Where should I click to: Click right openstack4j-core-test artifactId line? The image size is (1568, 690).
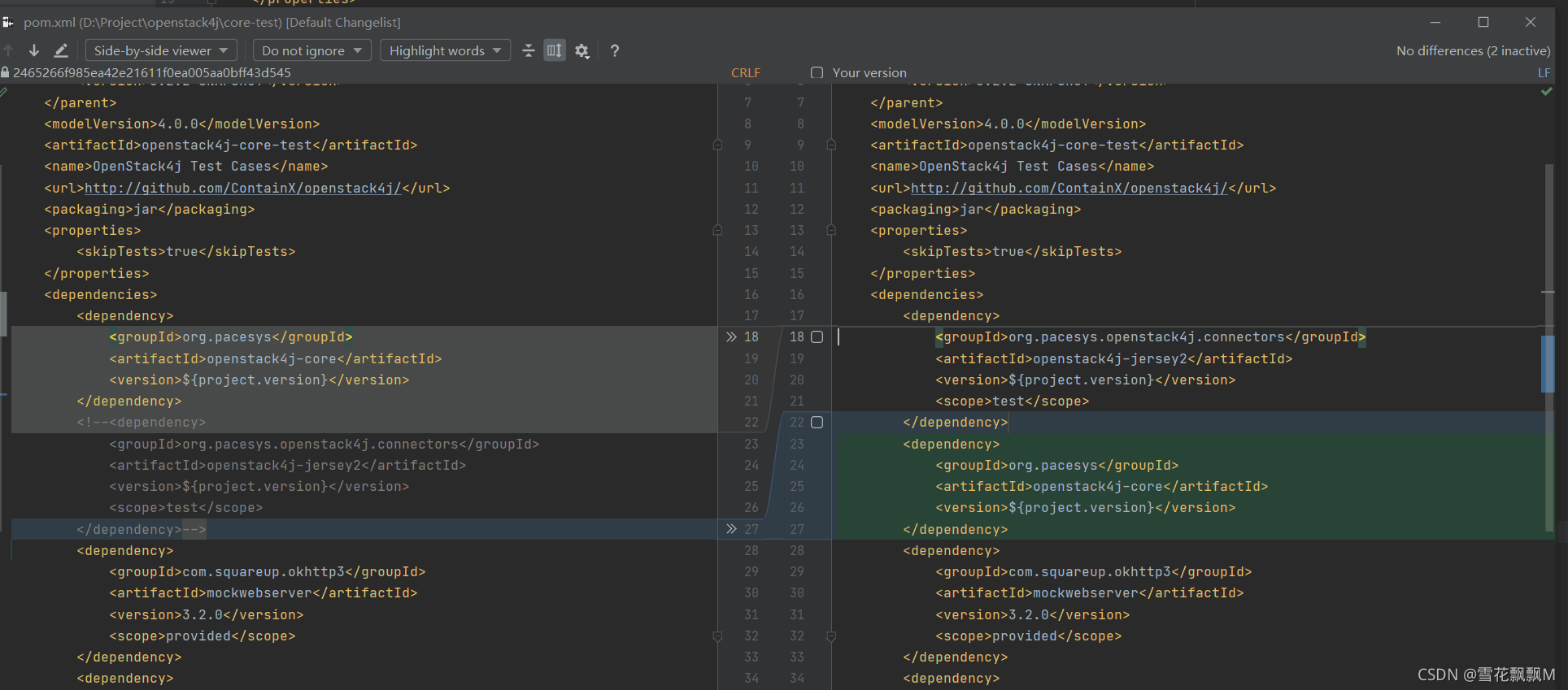[1057, 145]
